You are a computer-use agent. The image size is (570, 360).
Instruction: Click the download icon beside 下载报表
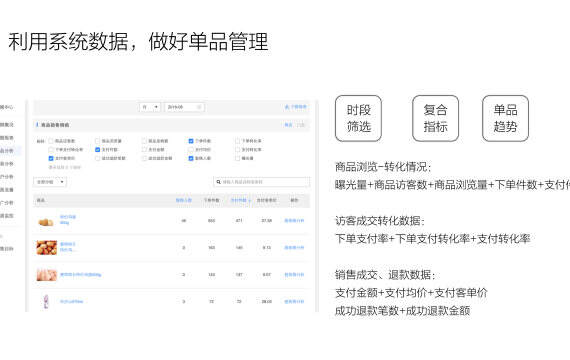coord(287,107)
